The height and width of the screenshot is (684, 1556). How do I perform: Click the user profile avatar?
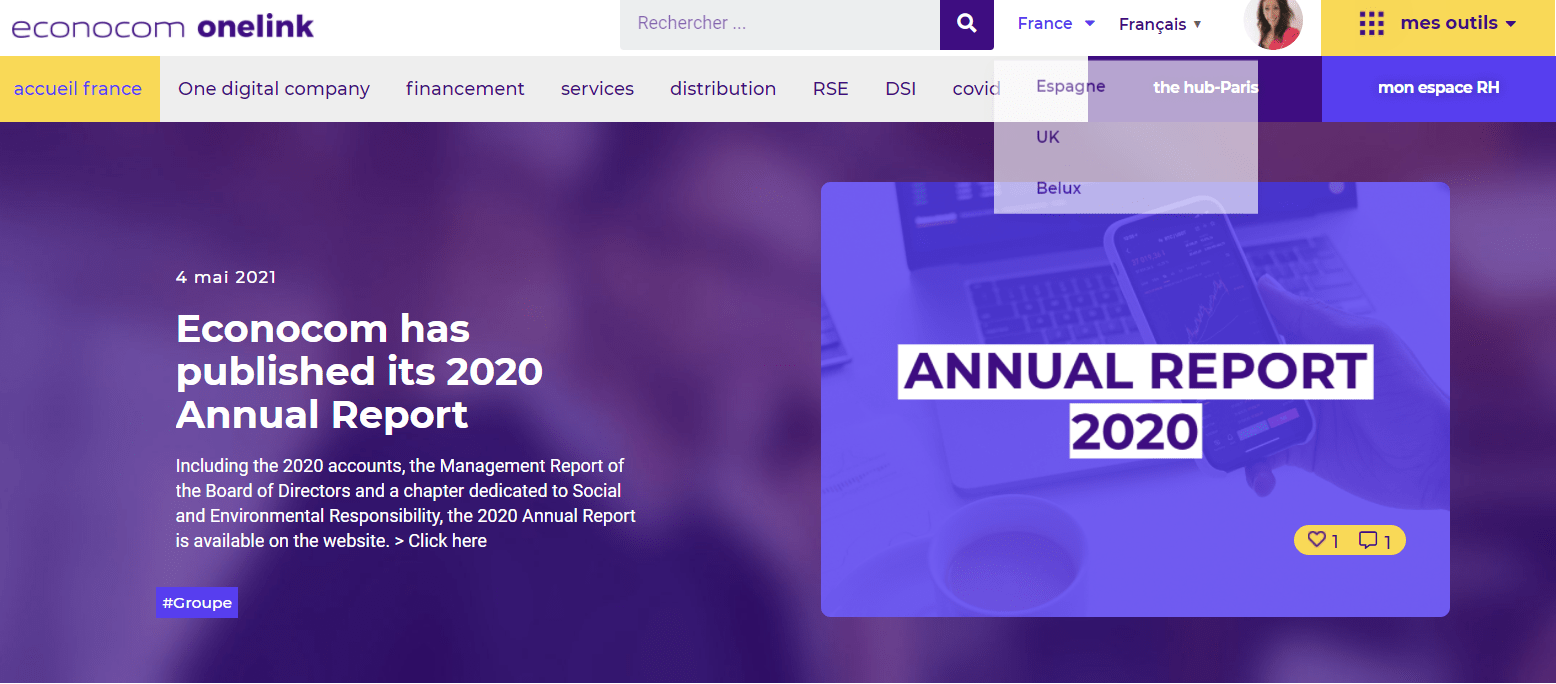(x=1272, y=24)
